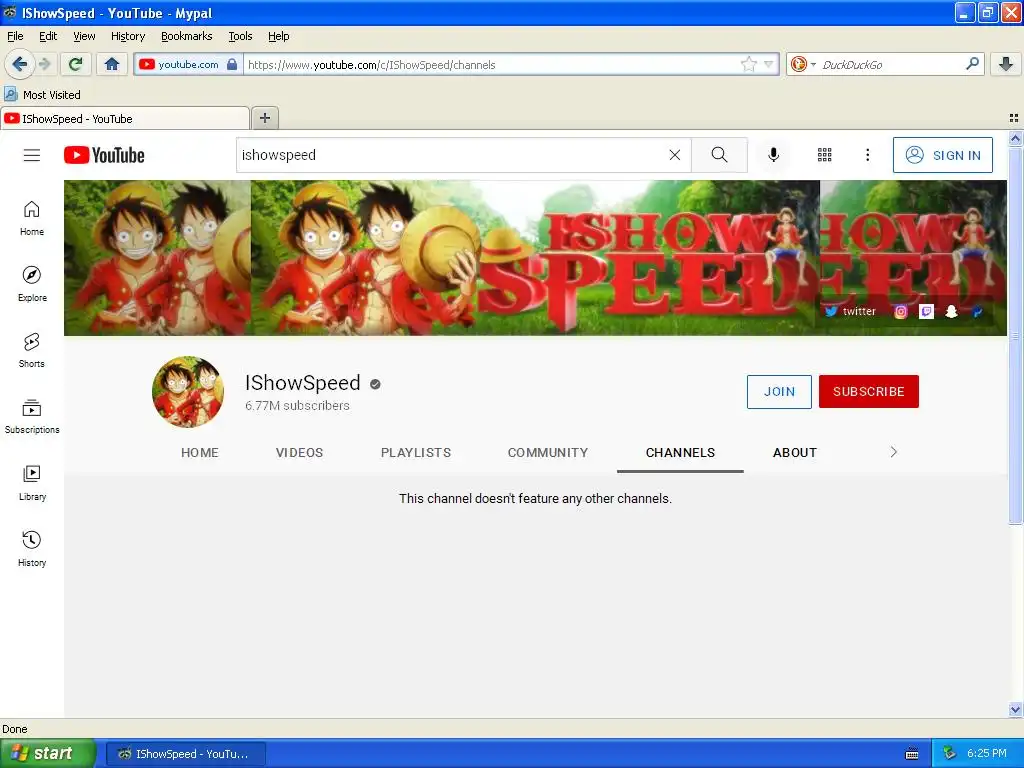Click the page scrollbar down arrow
Image resolution: width=1024 pixels, height=768 pixels.
click(1015, 709)
